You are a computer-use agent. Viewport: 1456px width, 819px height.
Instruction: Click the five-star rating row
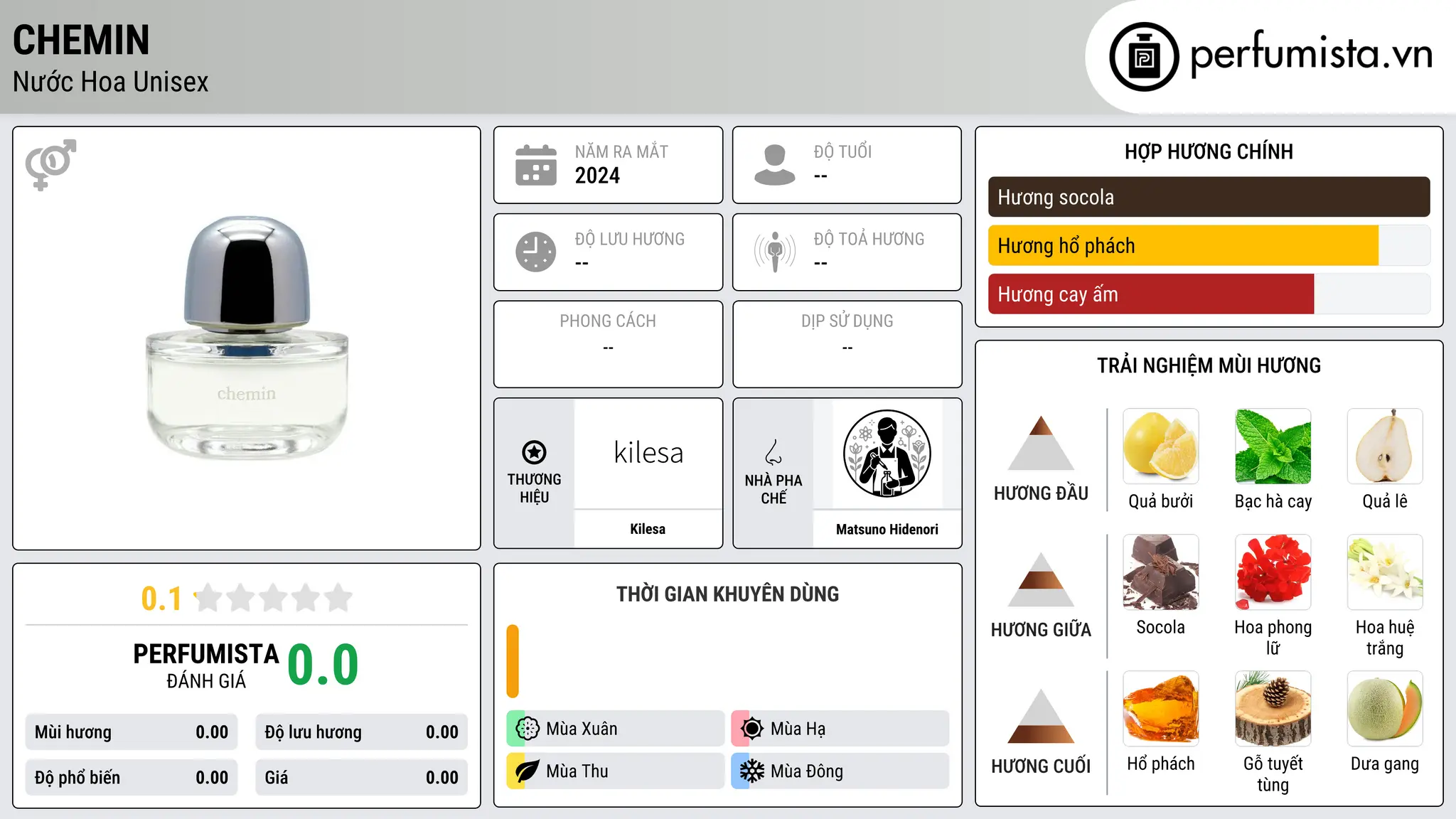[274, 598]
